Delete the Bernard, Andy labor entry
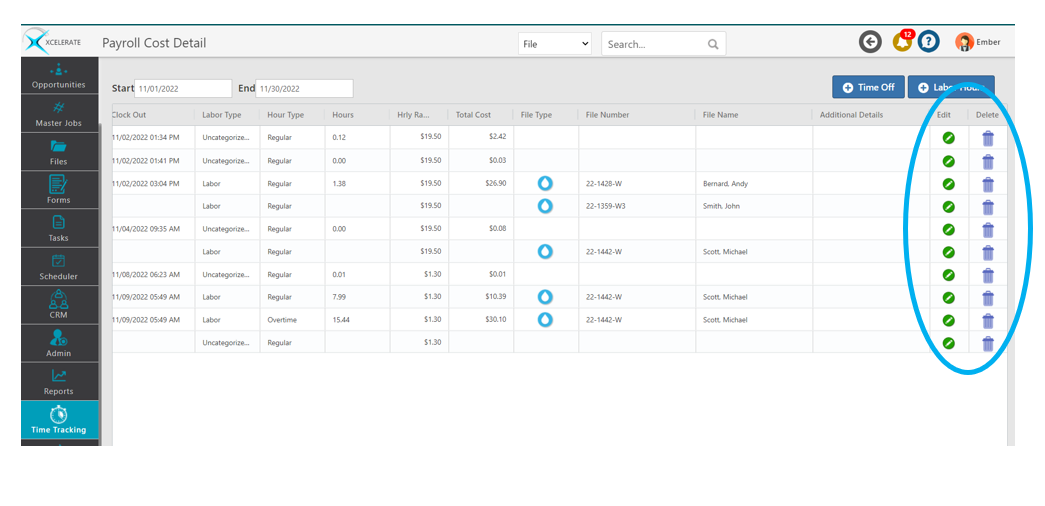Screen dimensions: 1045x506 (988, 184)
